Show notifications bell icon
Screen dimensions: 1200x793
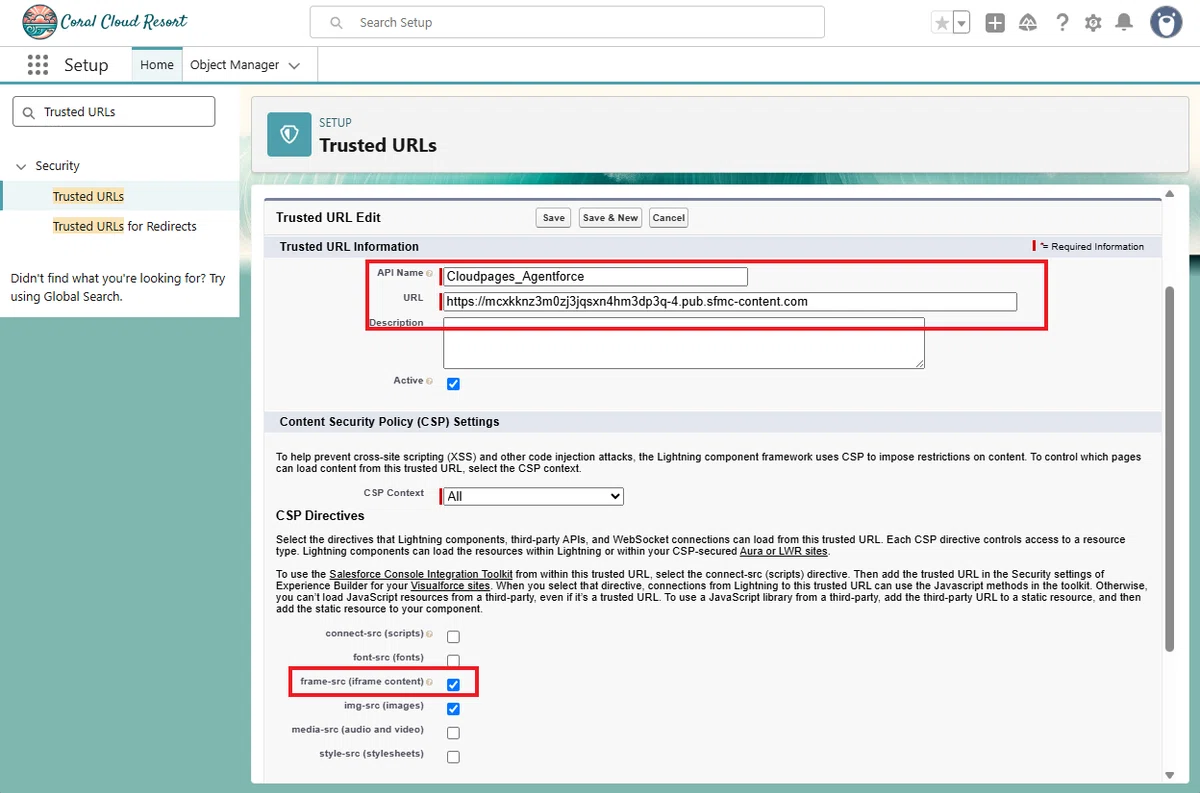click(1124, 22)
